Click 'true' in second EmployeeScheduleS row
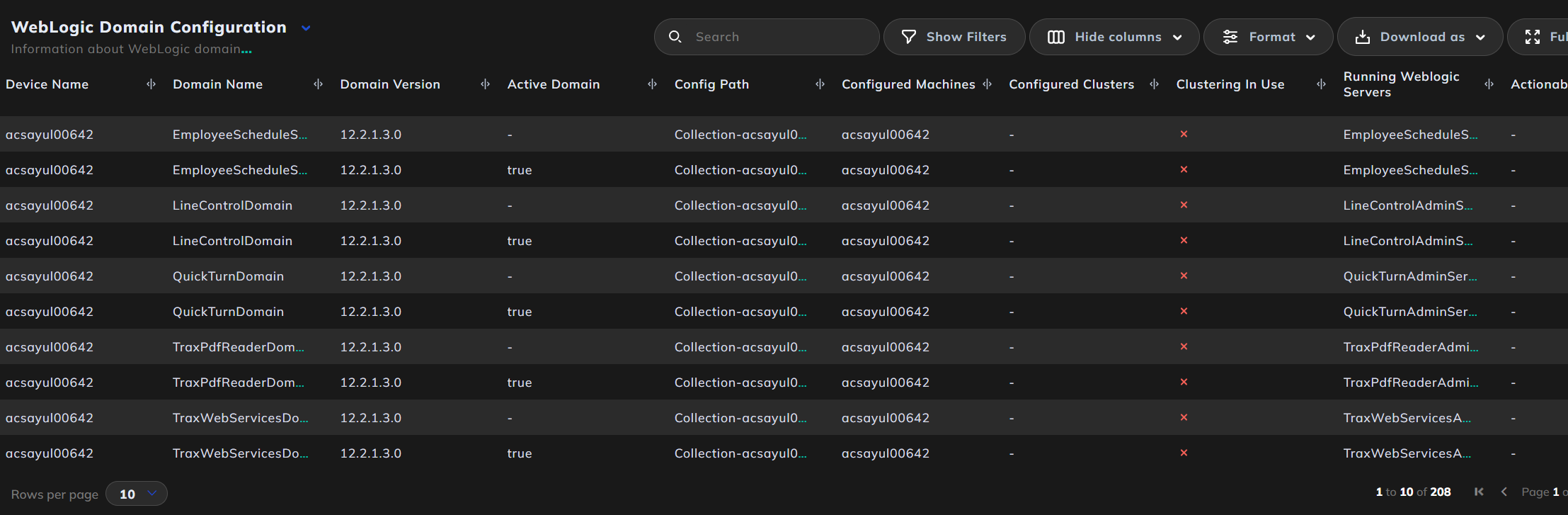The width and height of the screenshot is (1568, 515). (x=520, y=170)
